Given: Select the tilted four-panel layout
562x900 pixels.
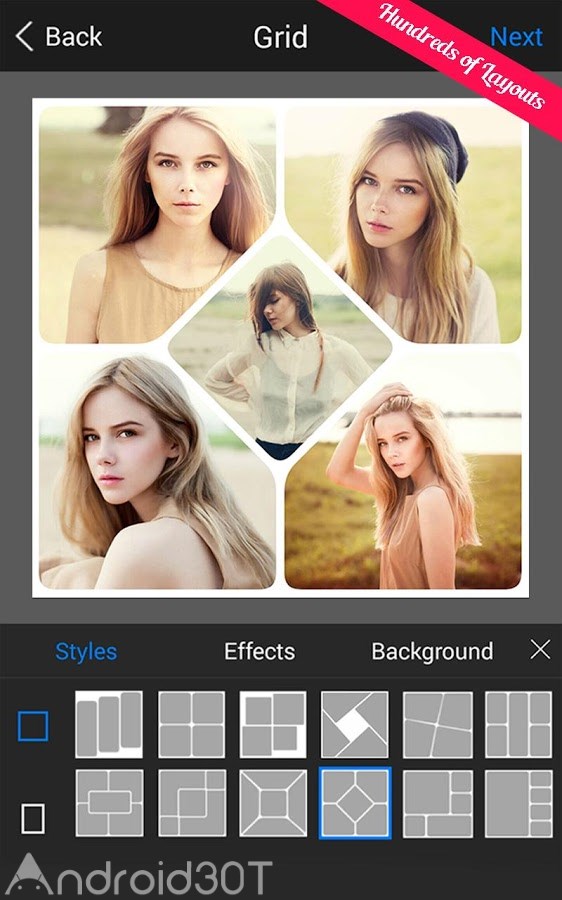Looking at the screenshot, I should click(x=437, y=724).
